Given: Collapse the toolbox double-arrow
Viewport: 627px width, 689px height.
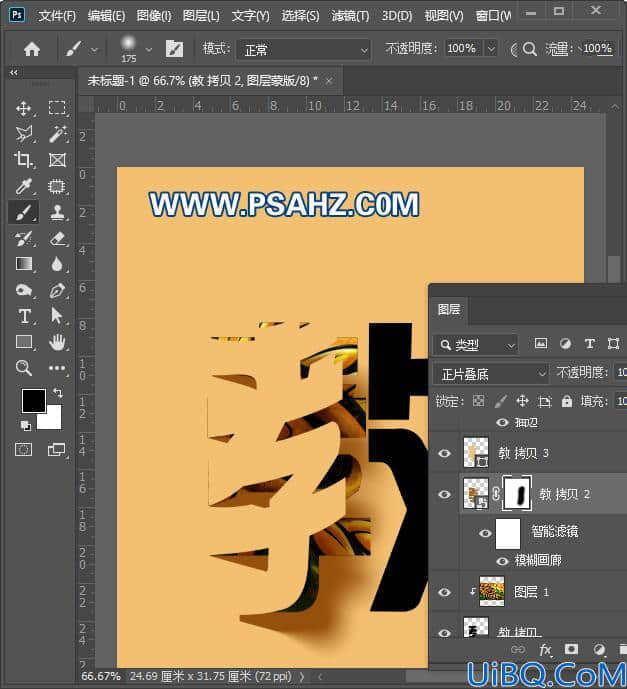Looking at the screenshot, I should [14, 73].
